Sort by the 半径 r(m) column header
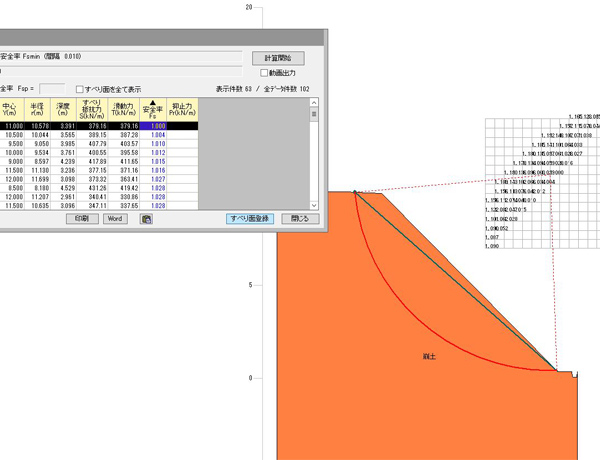This screenshot has width=600, height=460. 36,109
